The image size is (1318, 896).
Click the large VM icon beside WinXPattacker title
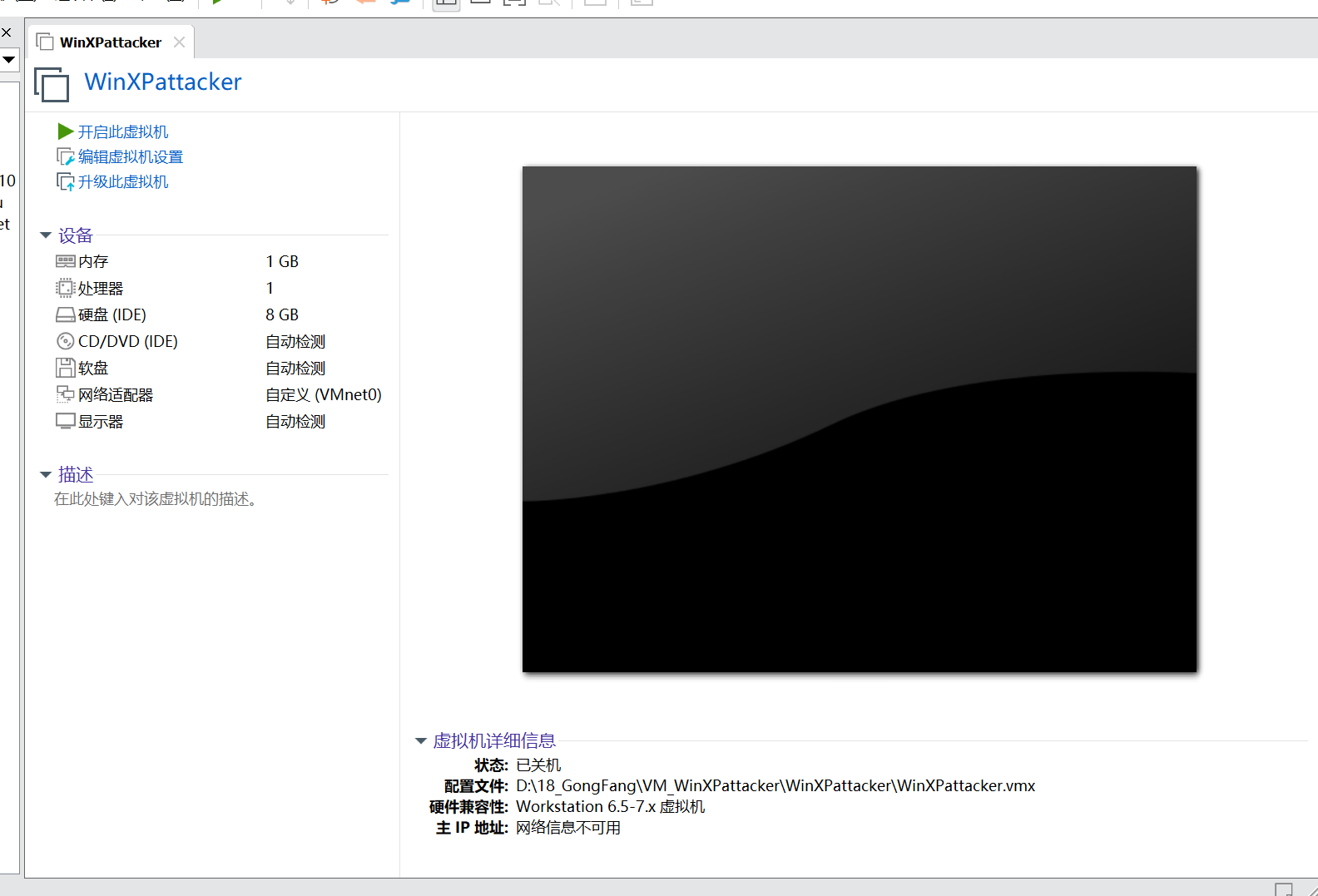point(52,84)
